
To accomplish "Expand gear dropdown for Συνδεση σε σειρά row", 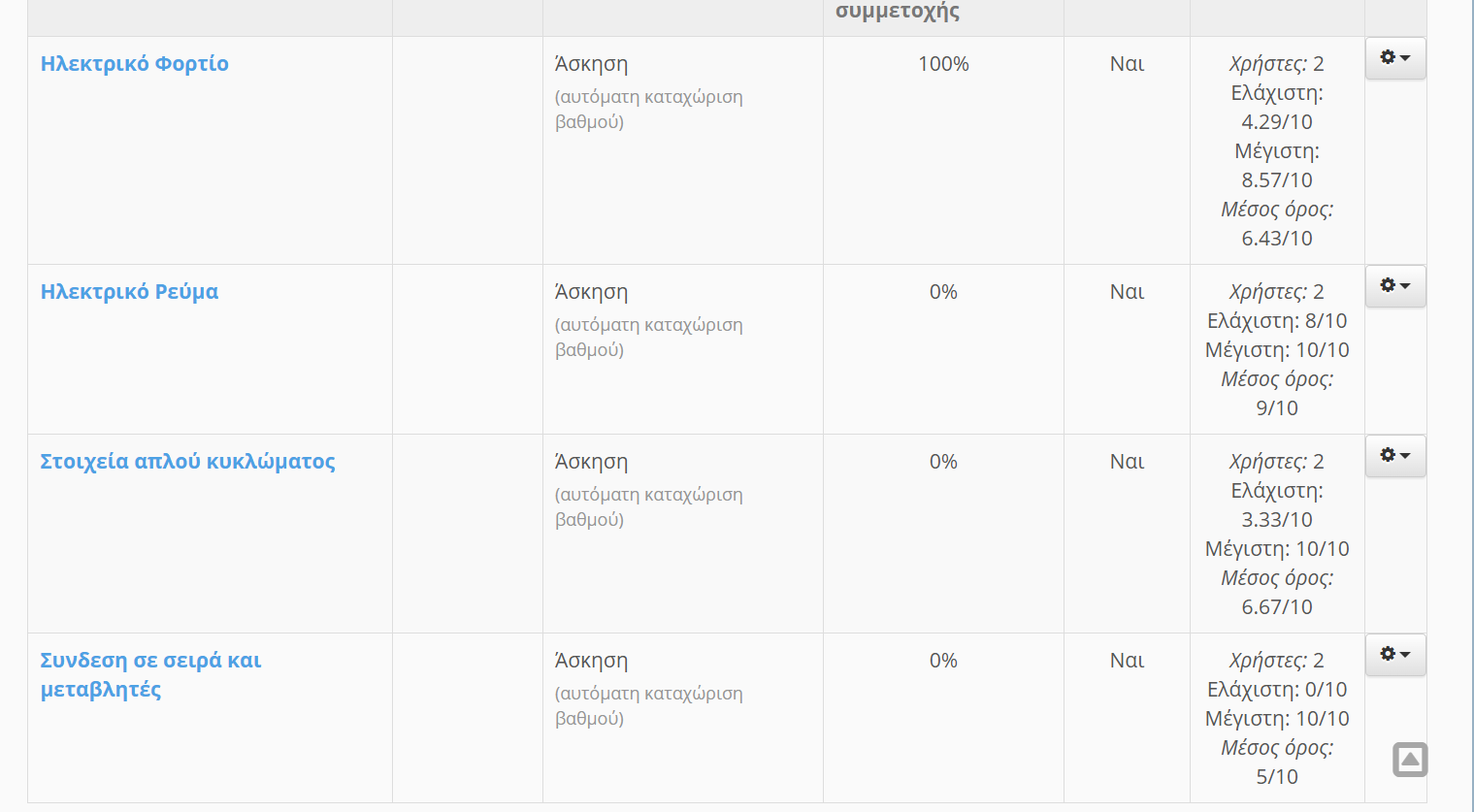I will tap(1395, 655).
